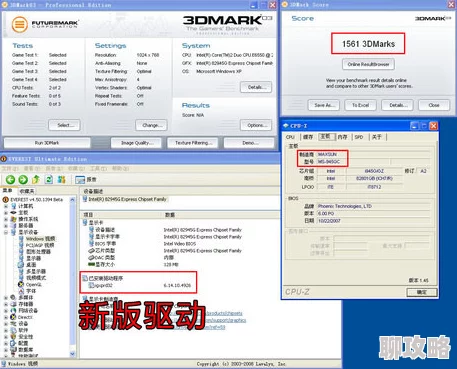457x369 pixels.
Task: Click Options... under 3DMark Results
Action: (256, 125)
